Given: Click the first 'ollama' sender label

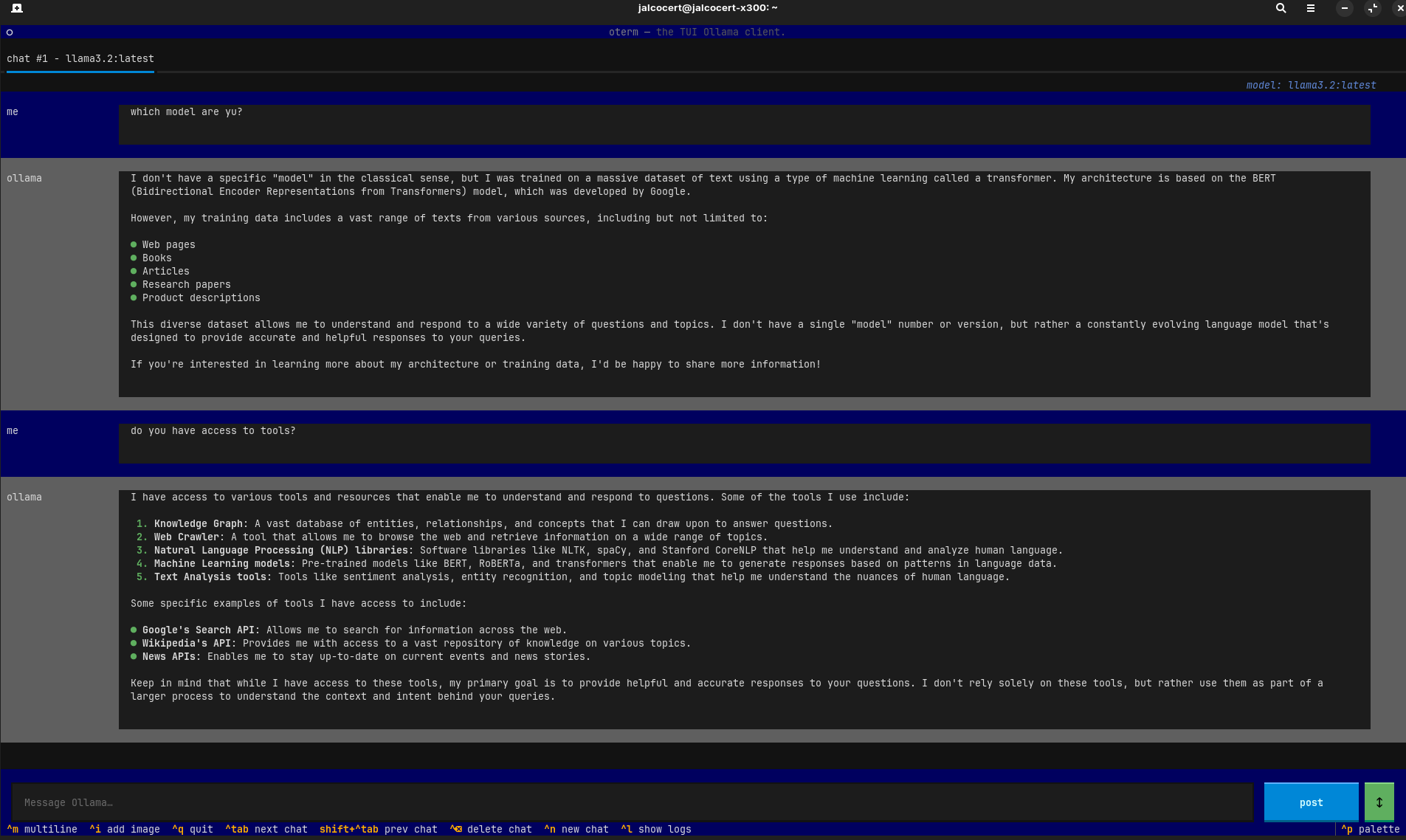Looking at the screenshot, I should (24, 179).
